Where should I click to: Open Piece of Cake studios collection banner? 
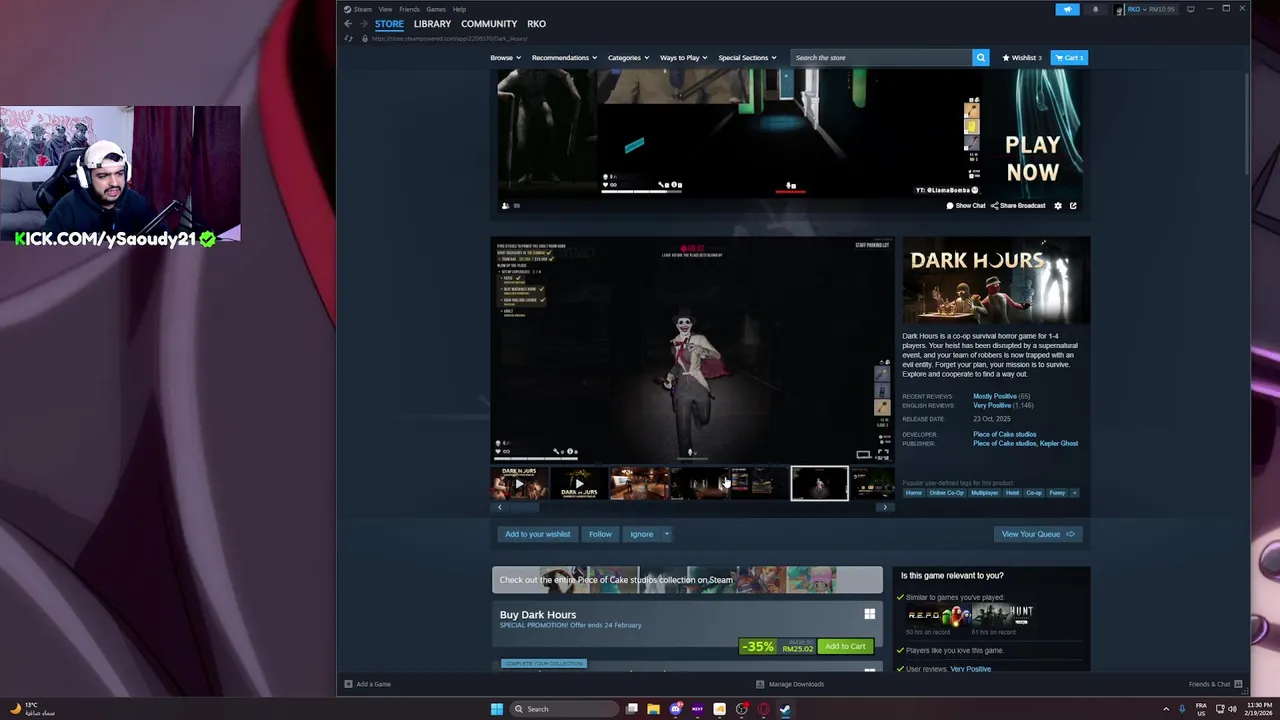[x=687, y=580]
